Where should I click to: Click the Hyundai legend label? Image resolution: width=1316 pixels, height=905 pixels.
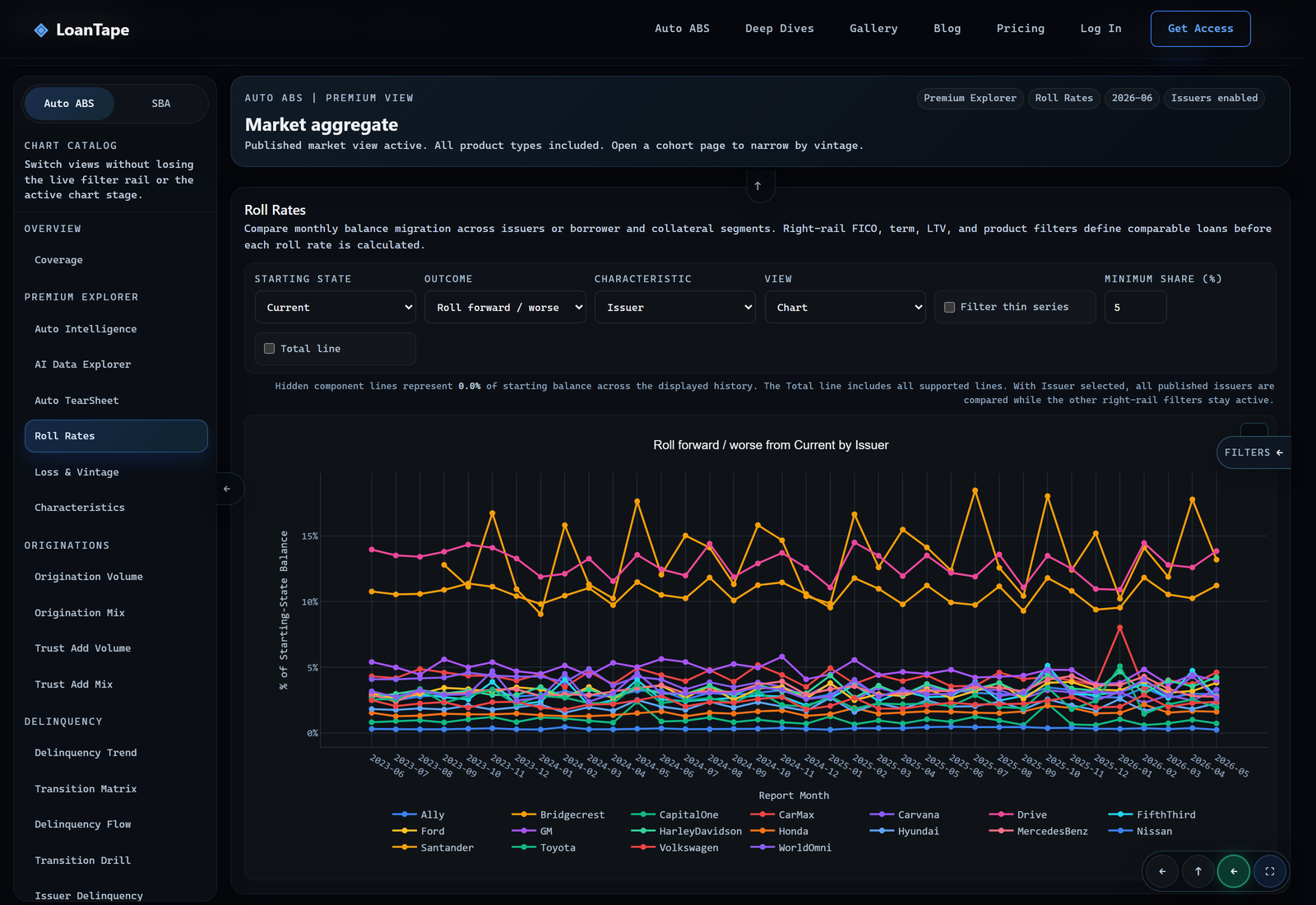(918, 832)
